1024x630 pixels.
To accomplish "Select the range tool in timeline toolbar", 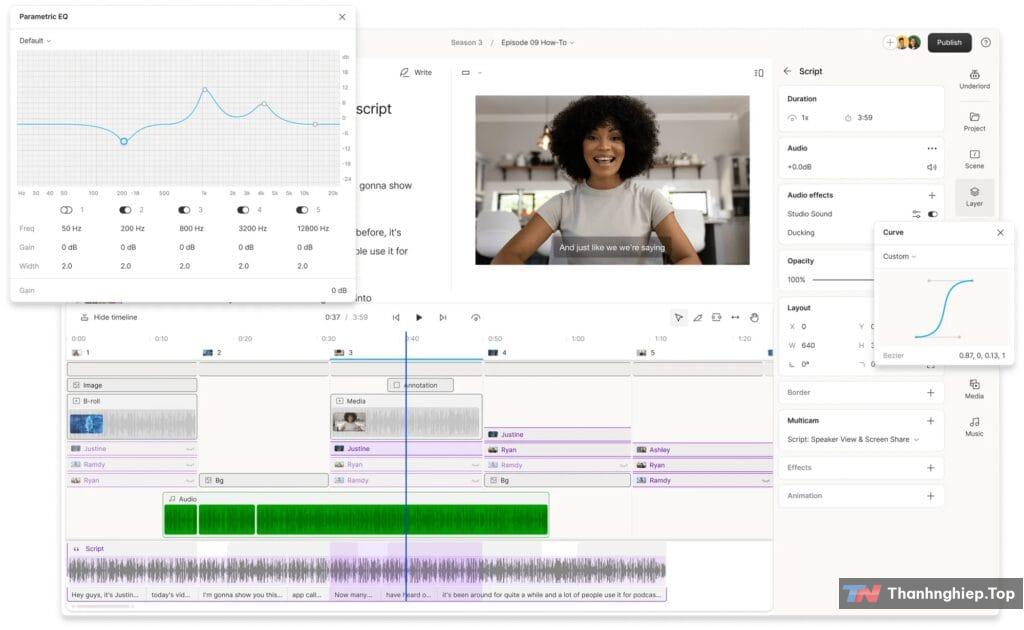I will 716,317.
